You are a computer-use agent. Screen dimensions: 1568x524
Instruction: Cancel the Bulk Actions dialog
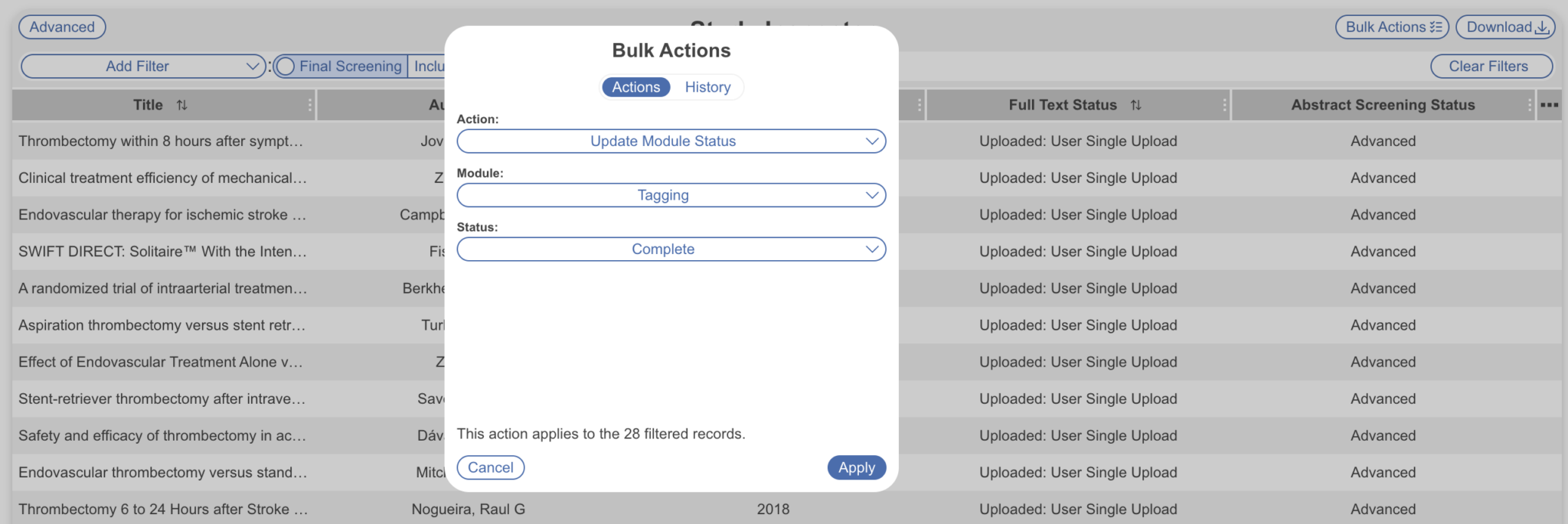491,467
